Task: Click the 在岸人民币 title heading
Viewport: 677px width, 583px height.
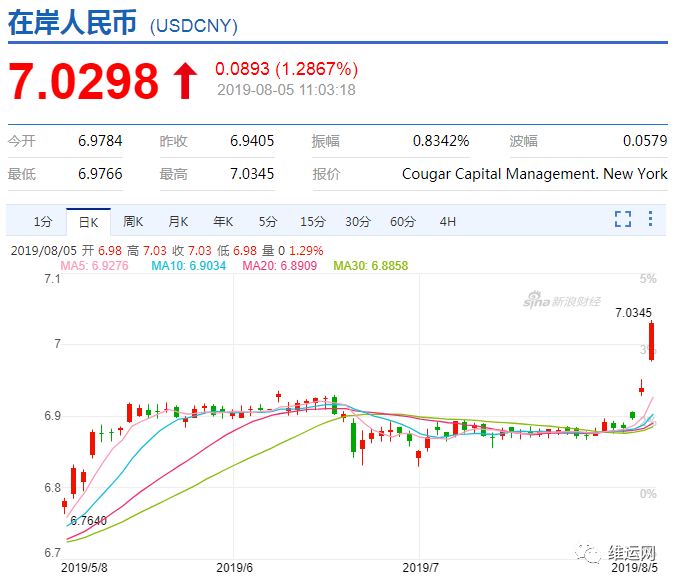Action: point(73,22)
